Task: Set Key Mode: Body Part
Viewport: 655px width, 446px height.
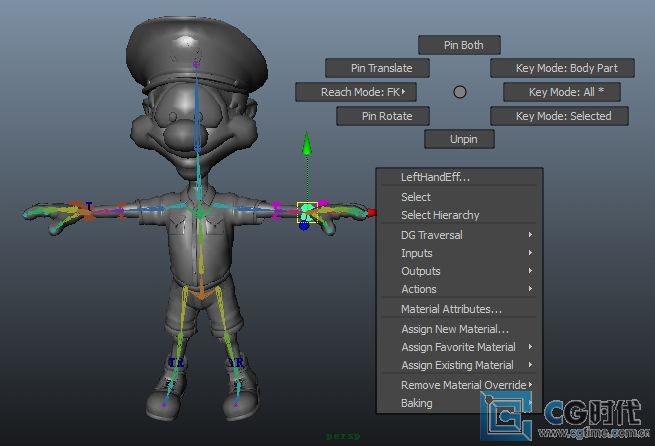Action: click(x=562, y=68)
